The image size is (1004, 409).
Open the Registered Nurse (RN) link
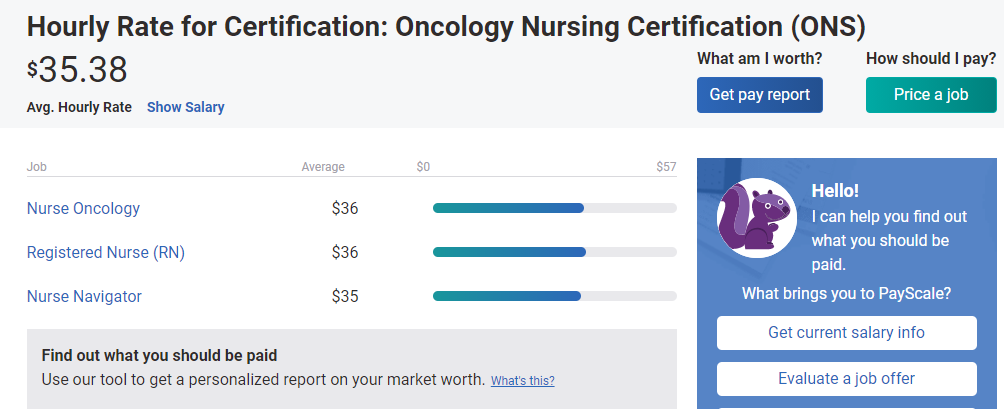[x=106, y=252]
